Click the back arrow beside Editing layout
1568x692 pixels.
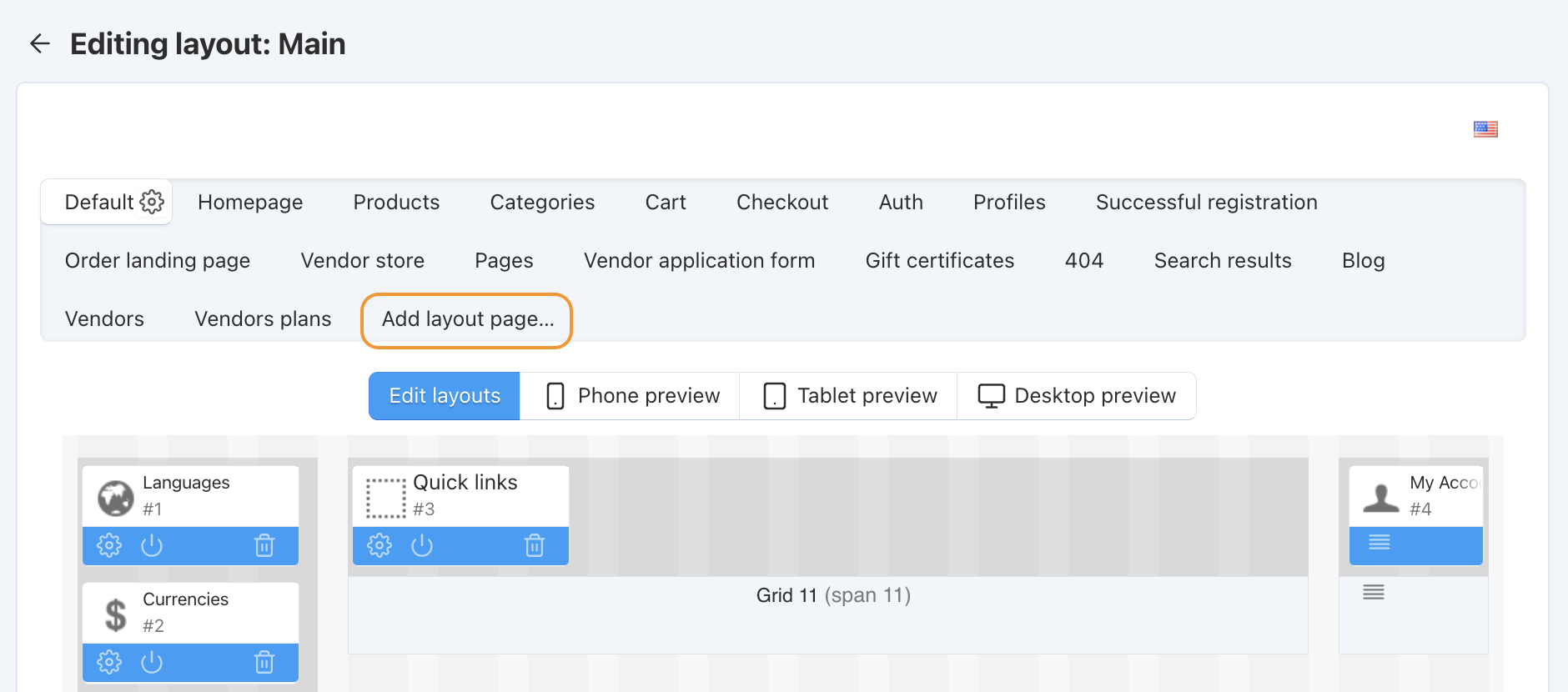click(x=40, y=43)
